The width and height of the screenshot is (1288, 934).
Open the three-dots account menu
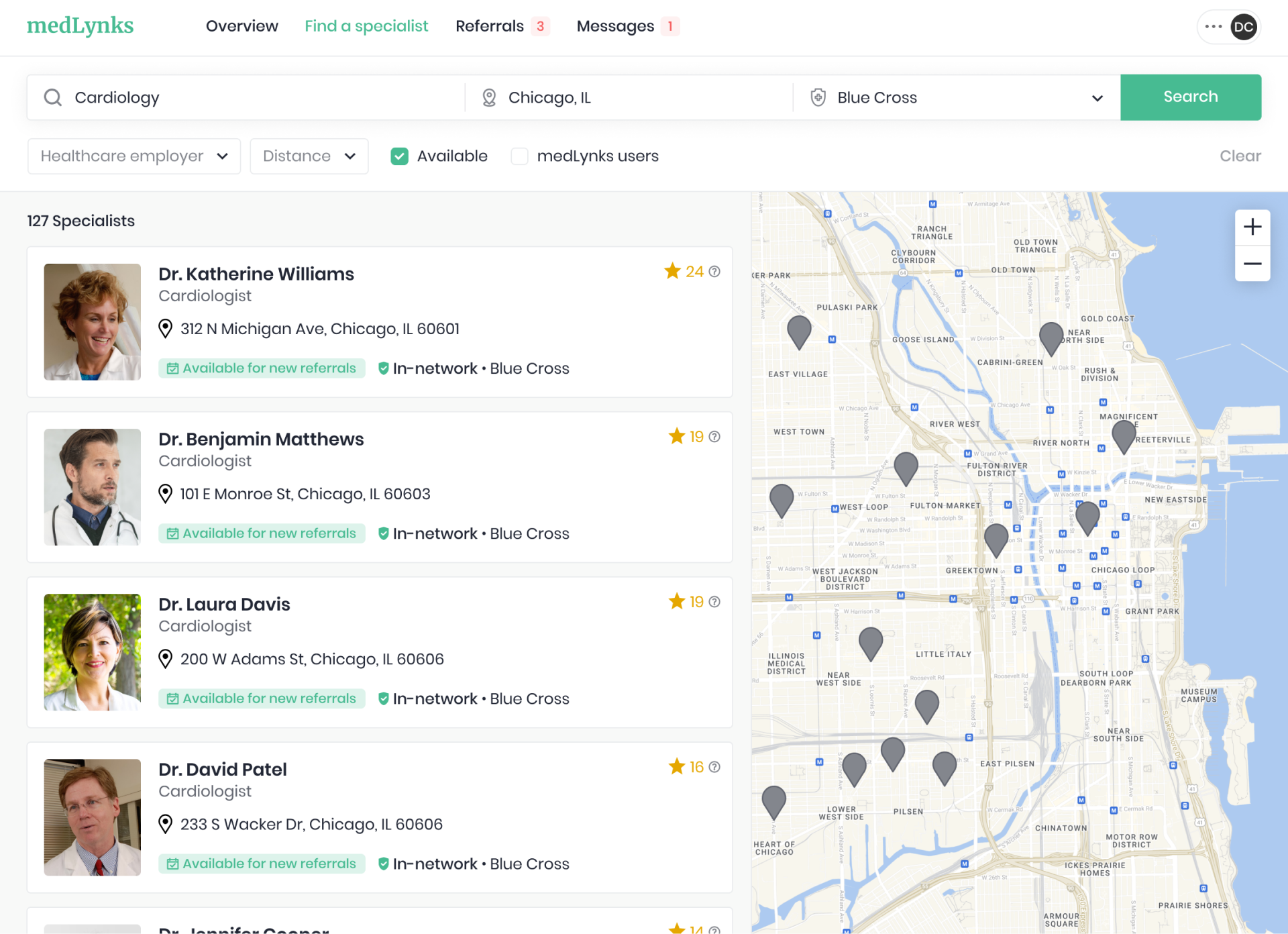tap(1213, 27)
